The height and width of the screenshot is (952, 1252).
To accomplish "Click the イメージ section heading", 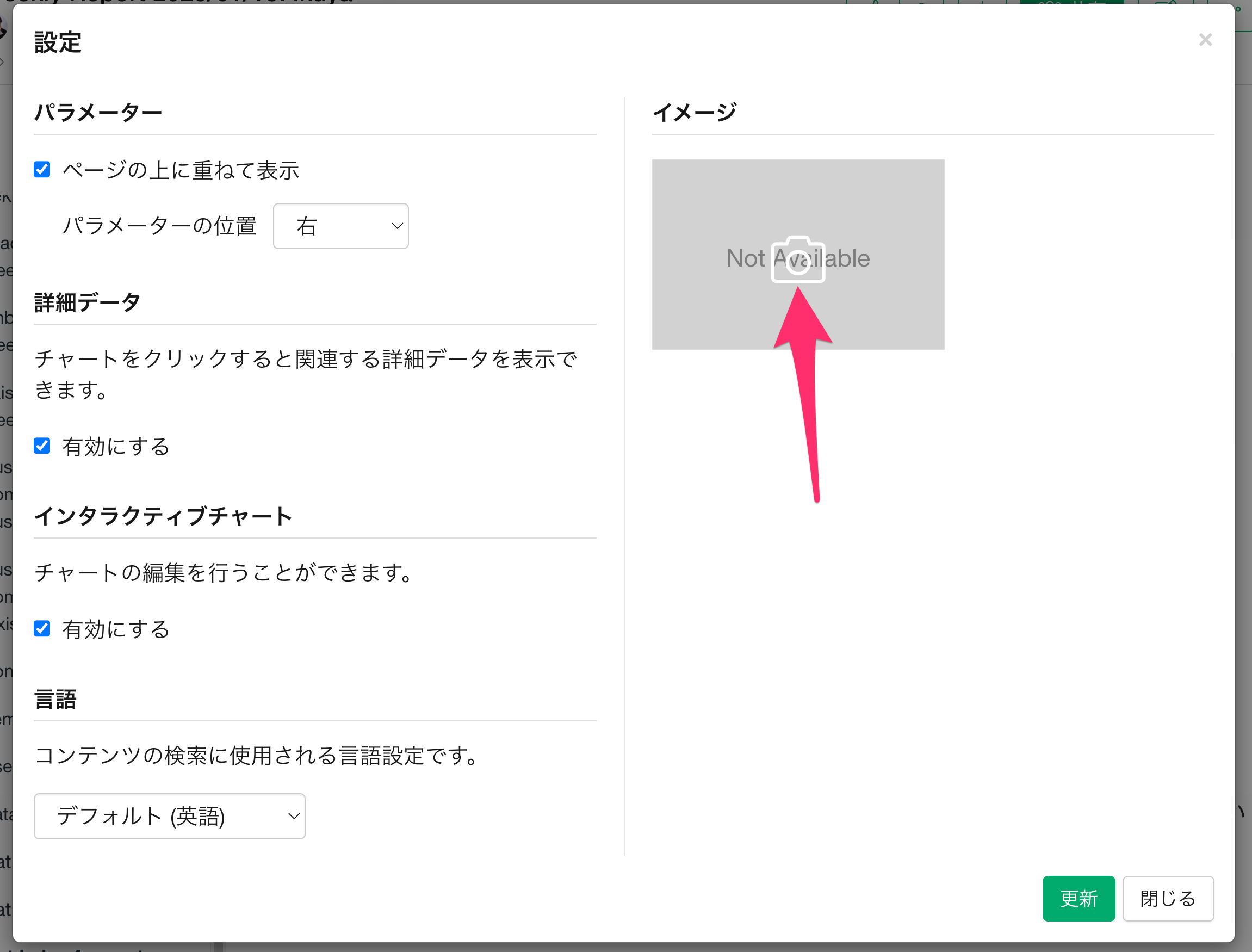I will (x=694, y=112).
